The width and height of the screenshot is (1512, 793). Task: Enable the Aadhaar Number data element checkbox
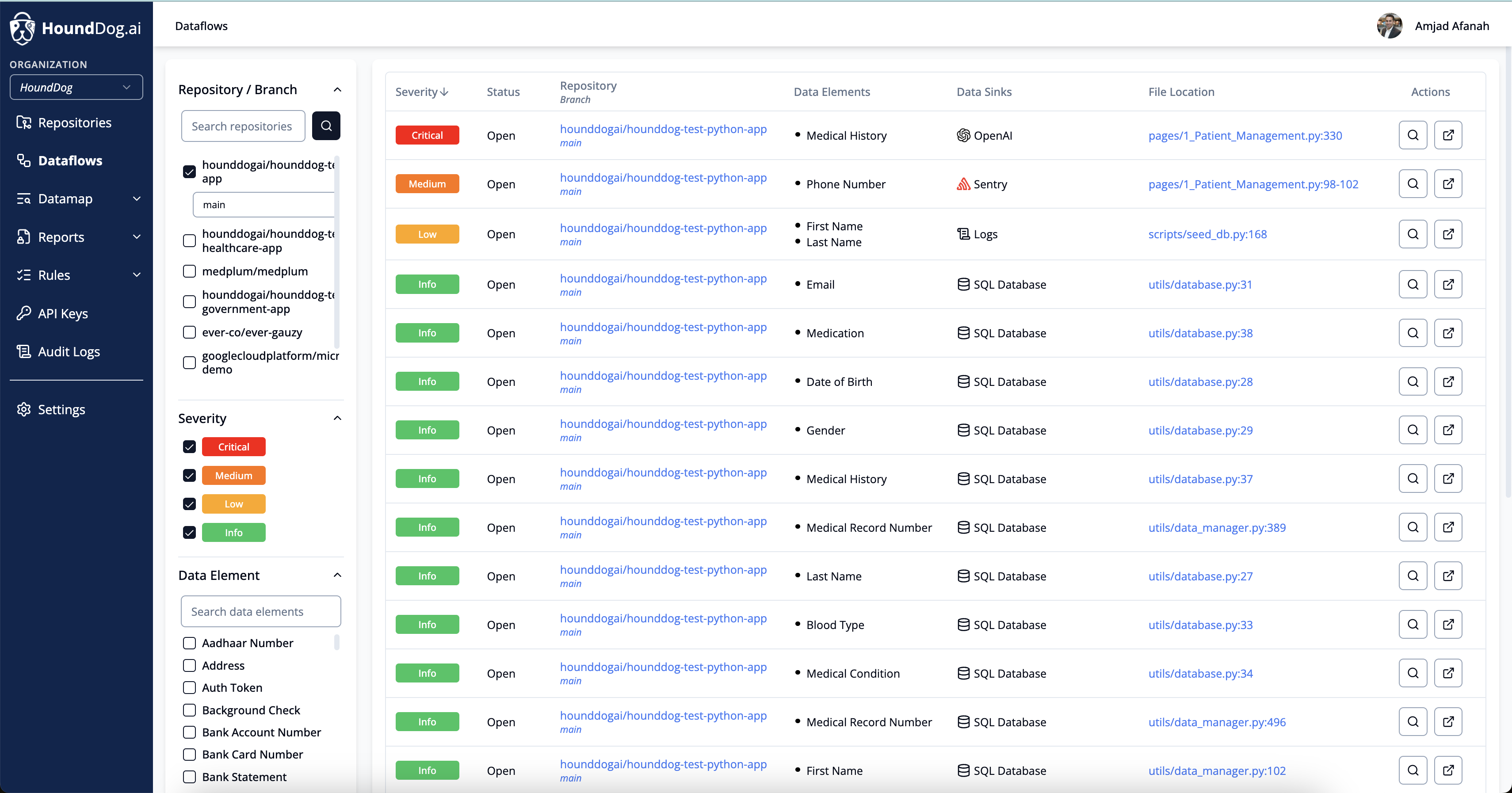(x=189, y=643)
